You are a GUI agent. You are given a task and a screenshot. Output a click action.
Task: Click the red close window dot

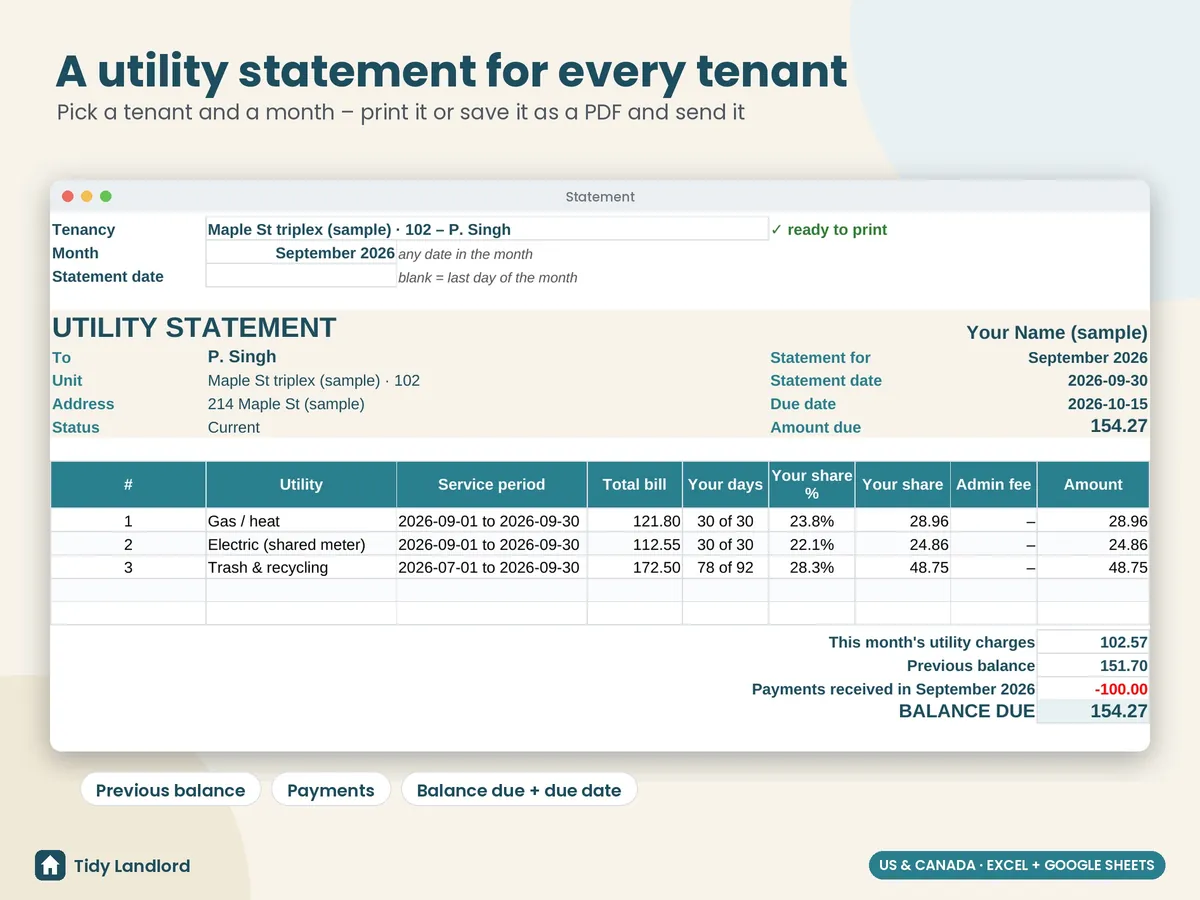coord(68,197)
